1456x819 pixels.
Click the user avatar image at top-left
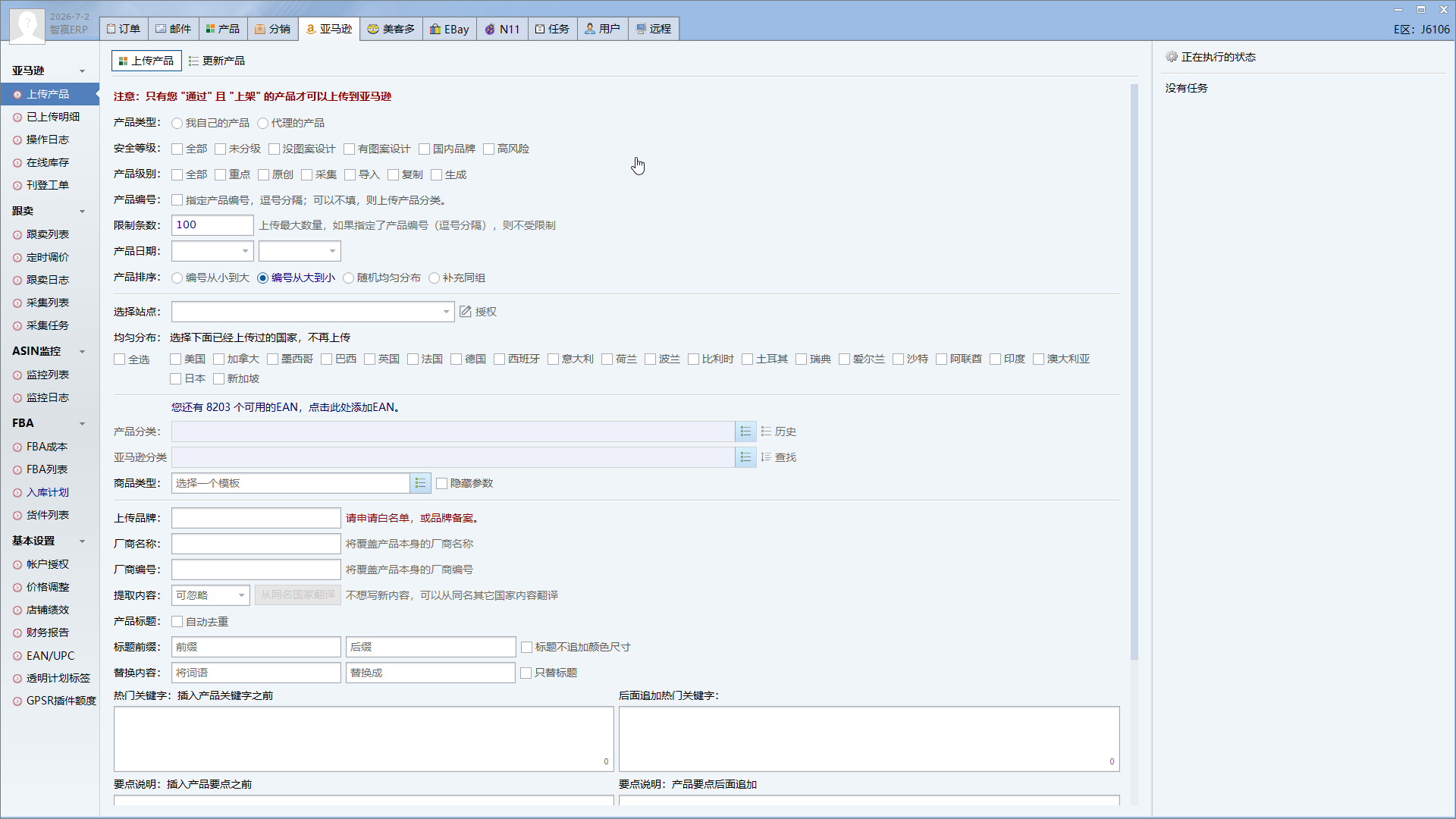(x=27, y=26)
